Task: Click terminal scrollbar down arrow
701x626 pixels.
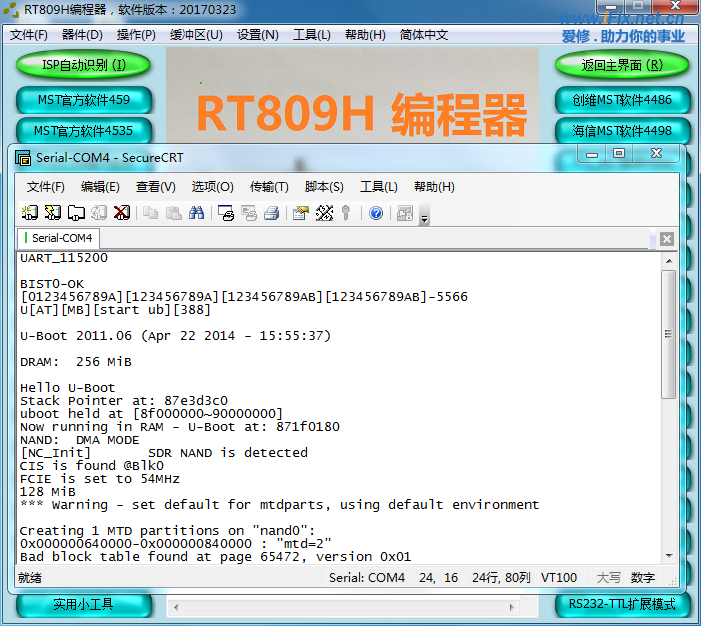Action: [x=669, y=555]
